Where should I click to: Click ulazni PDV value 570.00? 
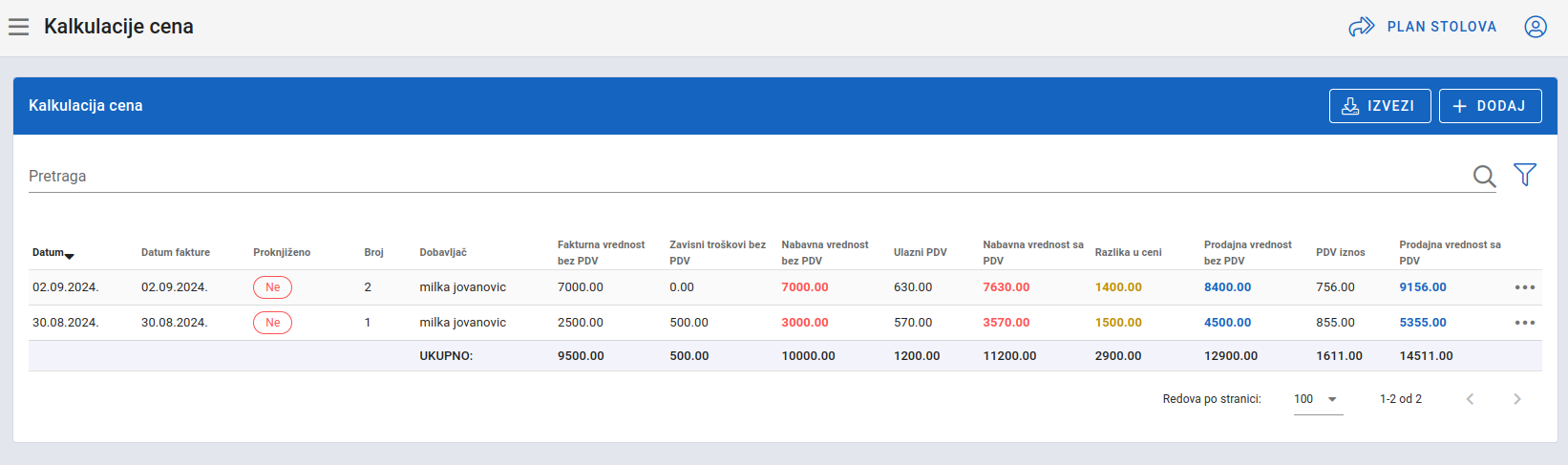[x=913, y=323]
